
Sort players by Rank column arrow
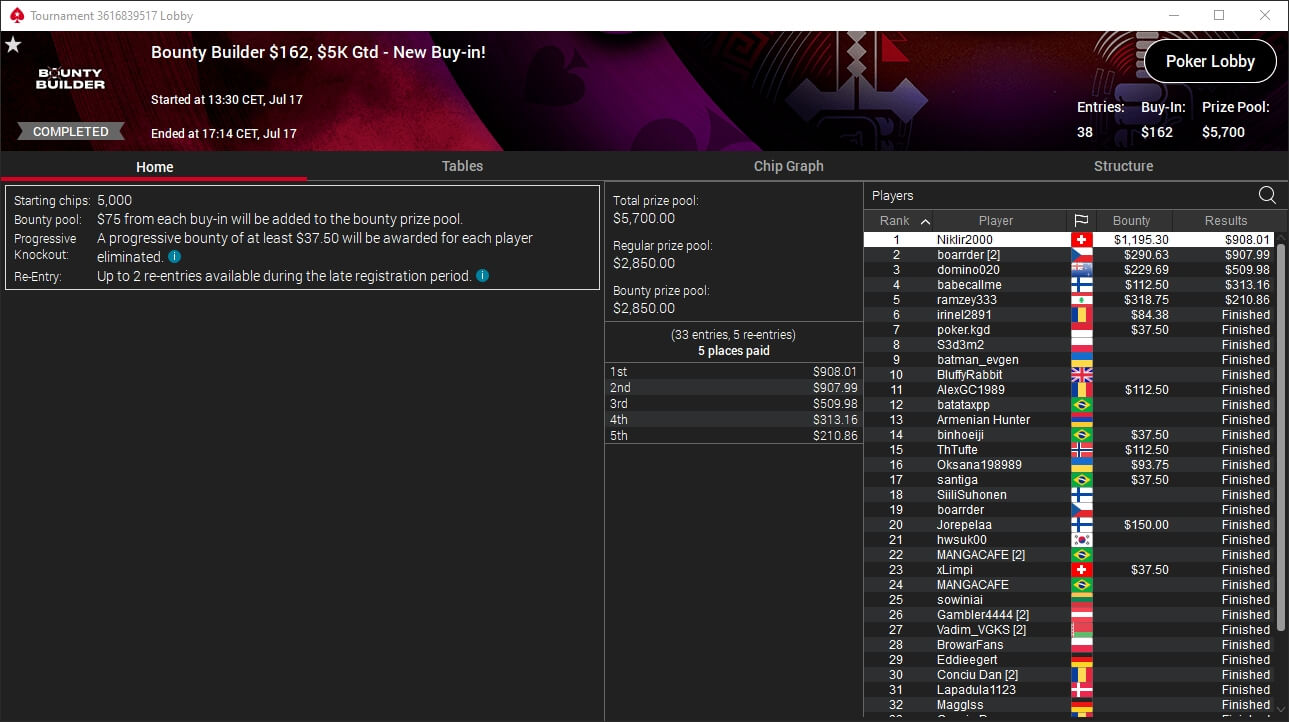925,221
